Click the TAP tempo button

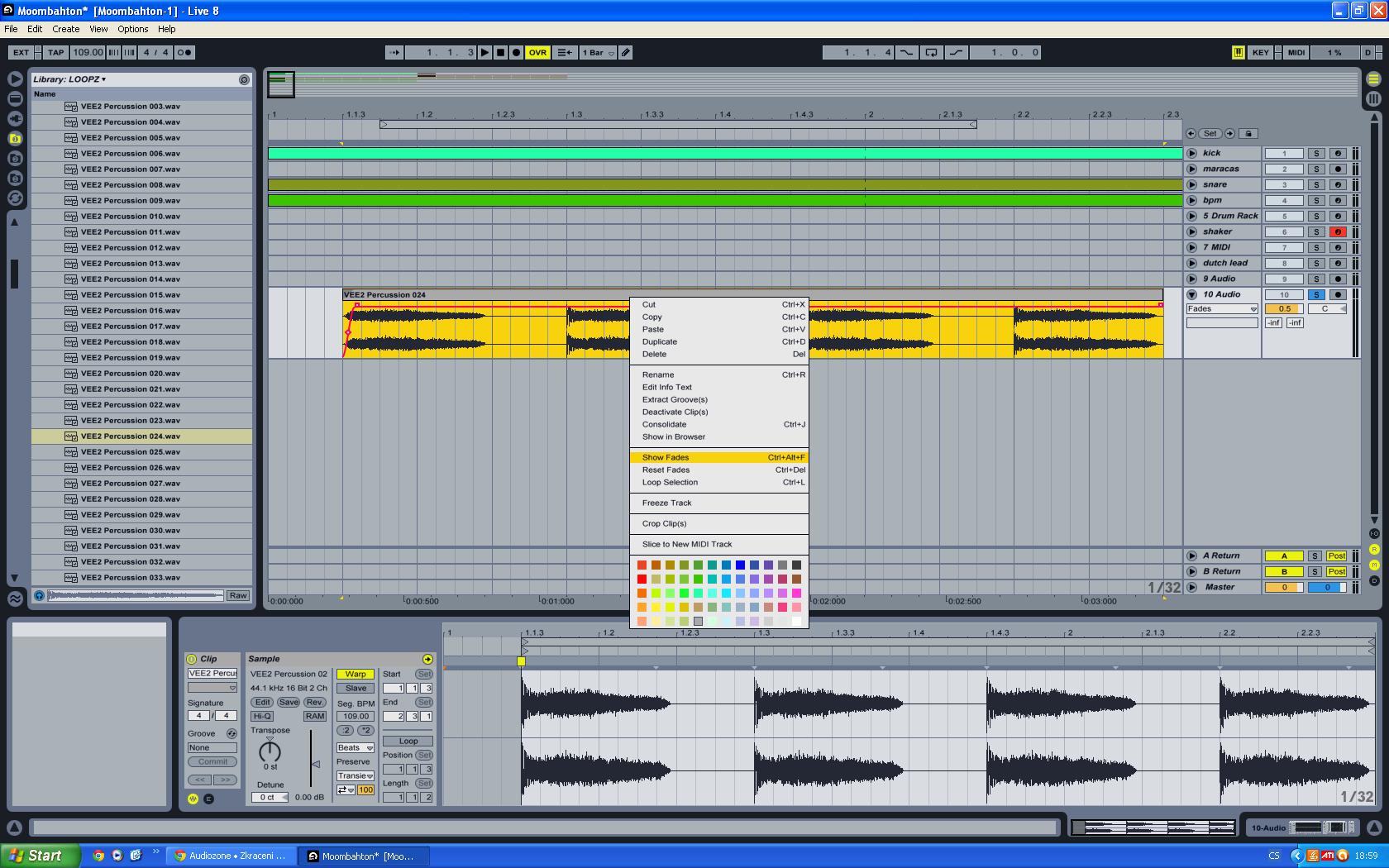click(x=55, y=52)
